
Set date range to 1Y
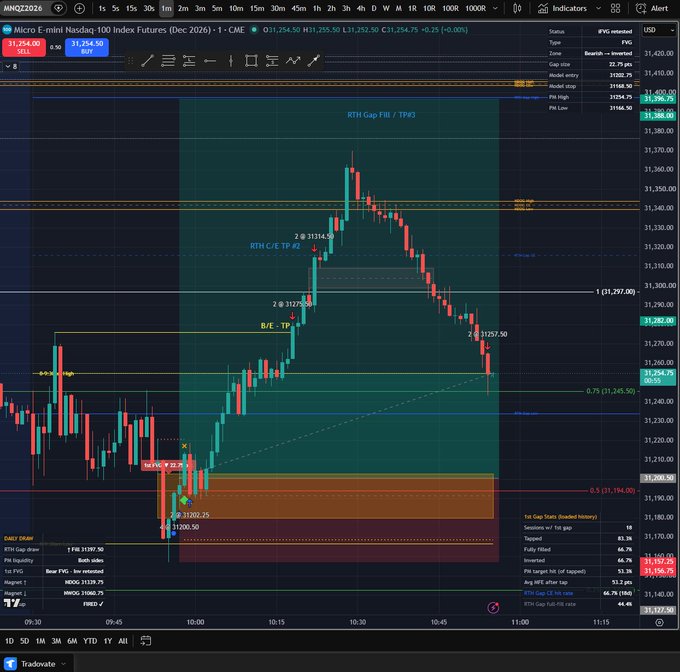click(x=108, y=641)
